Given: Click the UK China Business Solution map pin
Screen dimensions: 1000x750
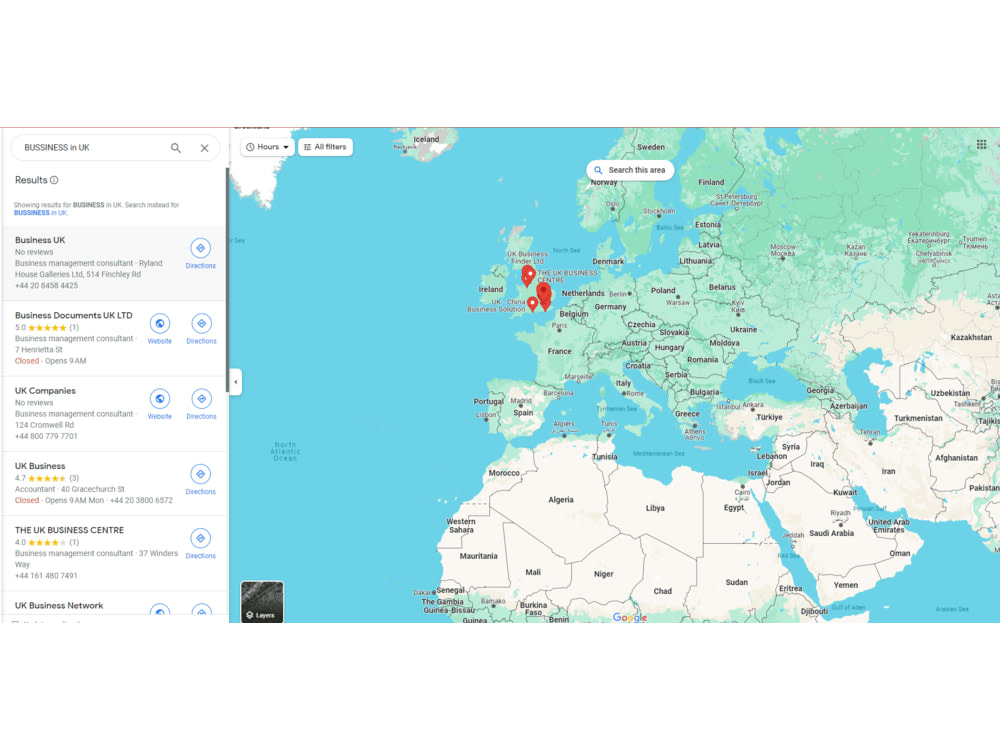Looking at the screenshot, I should 533,304.
